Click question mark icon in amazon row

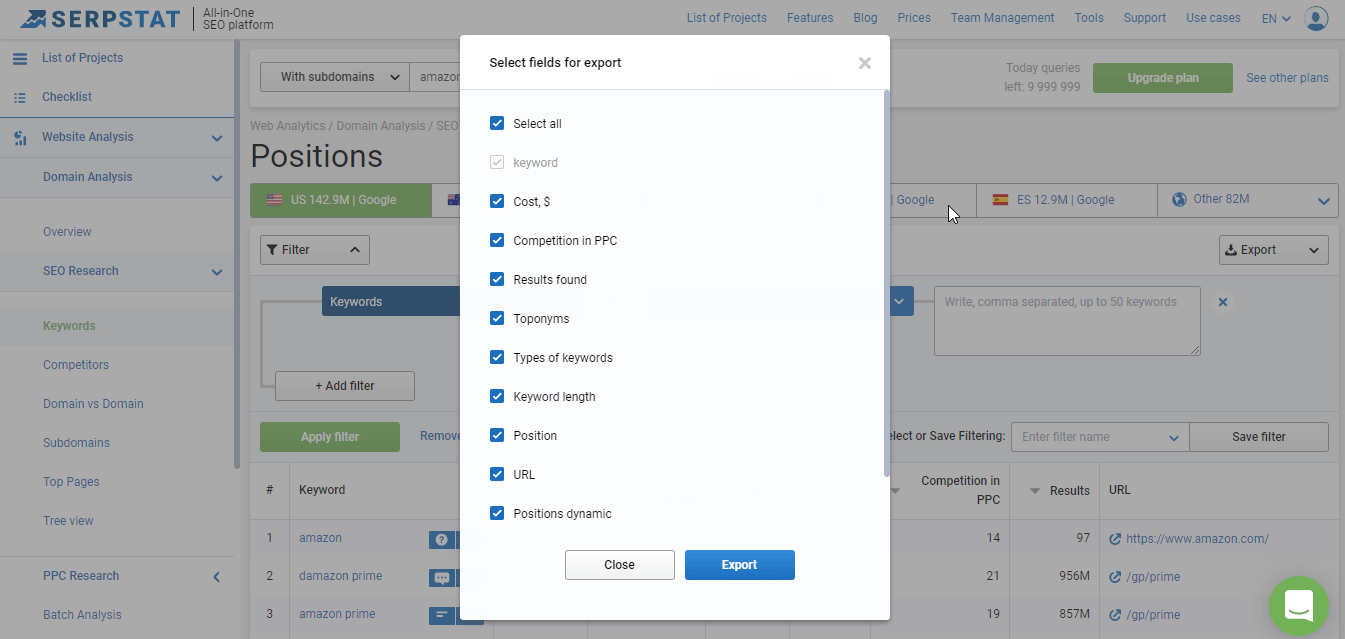click(441, 540)
